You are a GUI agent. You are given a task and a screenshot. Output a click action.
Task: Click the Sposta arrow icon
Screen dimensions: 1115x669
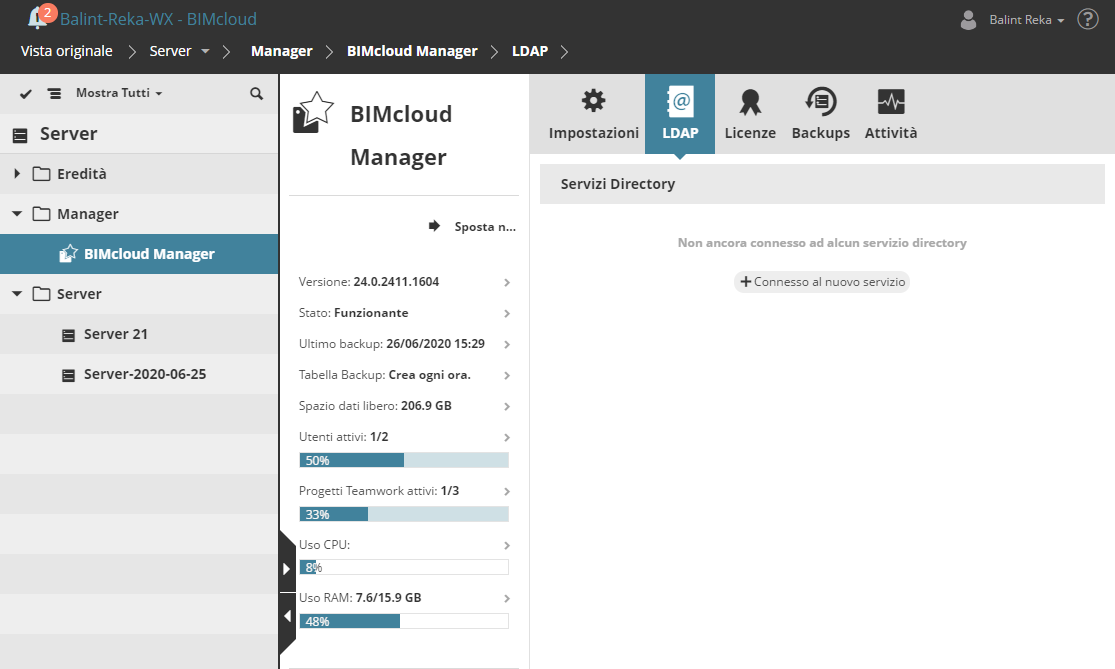434,226
